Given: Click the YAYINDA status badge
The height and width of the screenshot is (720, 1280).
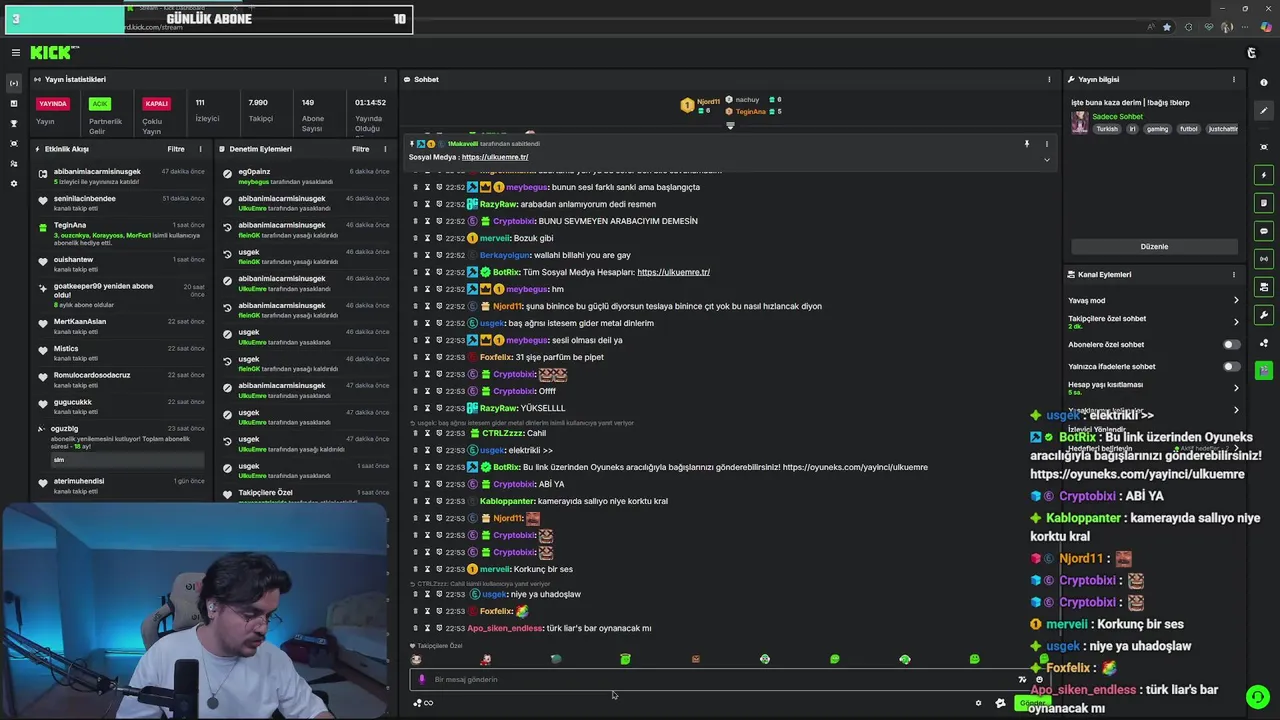Looking at the screenshot, I should 53,103.
